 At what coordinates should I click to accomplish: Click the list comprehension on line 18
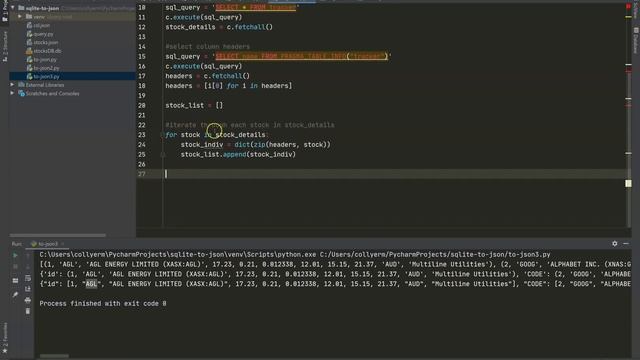tap(248, 86)
